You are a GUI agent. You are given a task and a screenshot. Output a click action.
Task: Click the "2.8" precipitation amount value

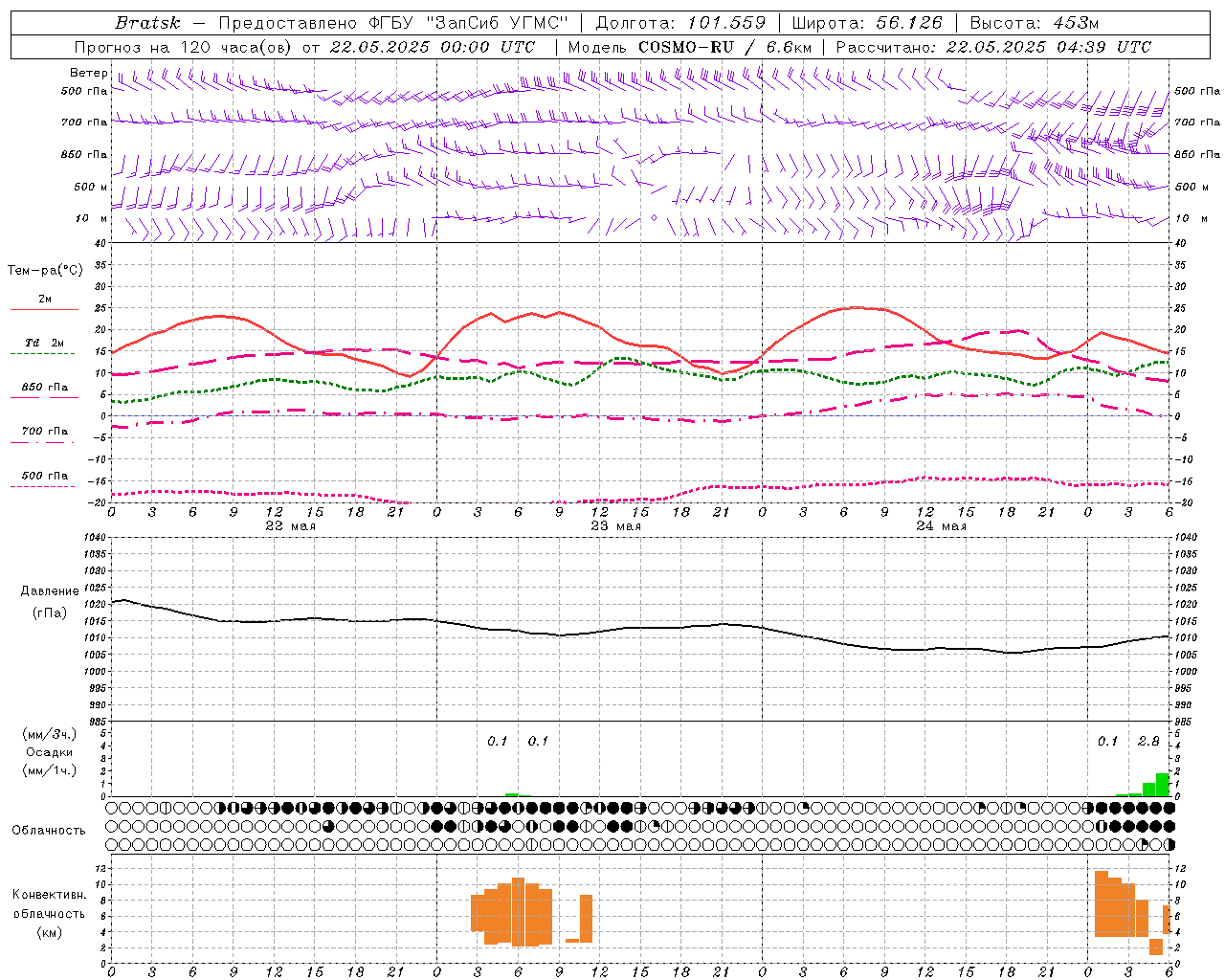(x=1148, y=741)
